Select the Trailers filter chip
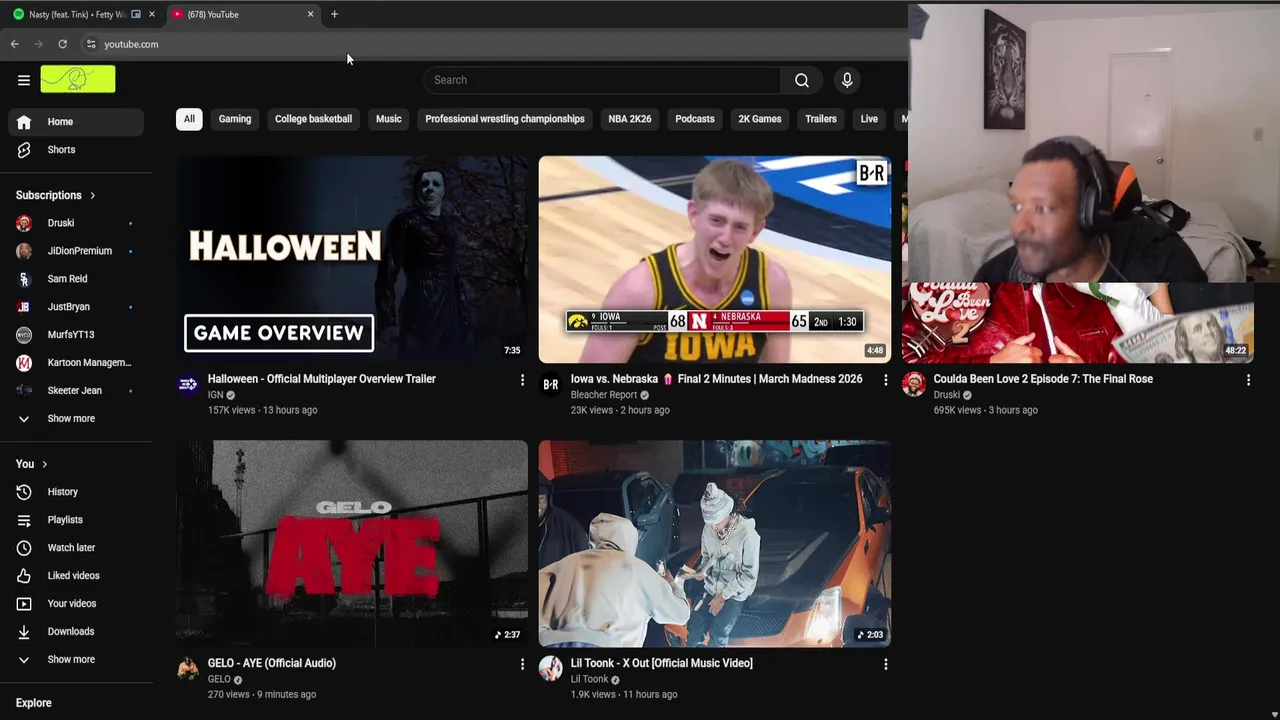This screenshot has width=1280, height=720. [x=821, y=119]
